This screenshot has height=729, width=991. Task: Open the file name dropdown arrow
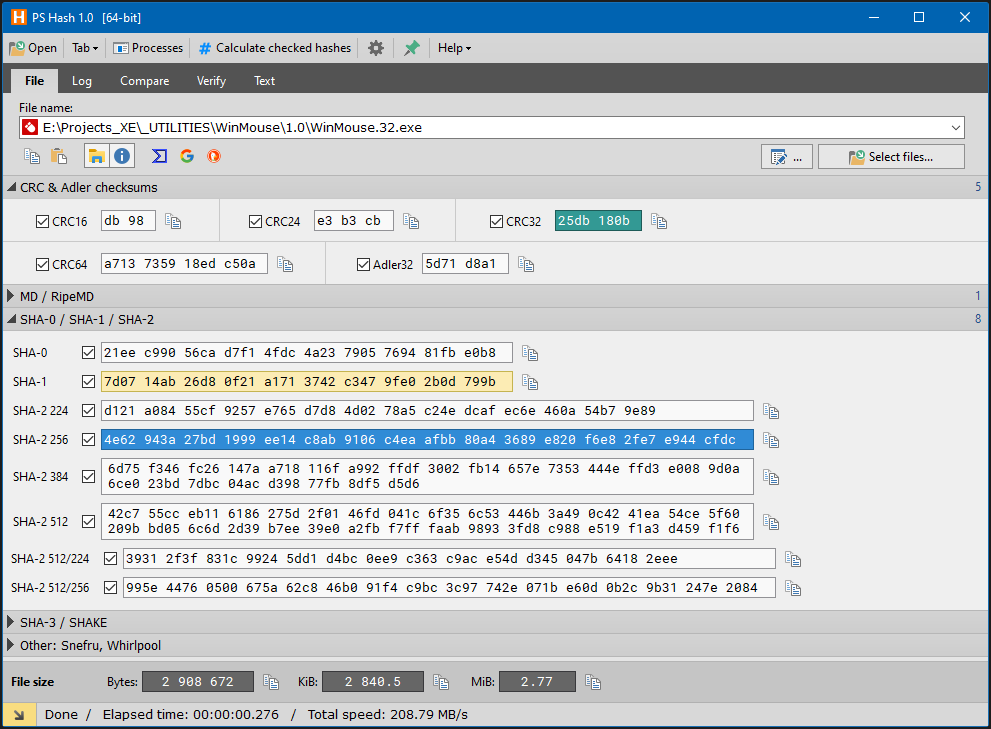point(956,128)
